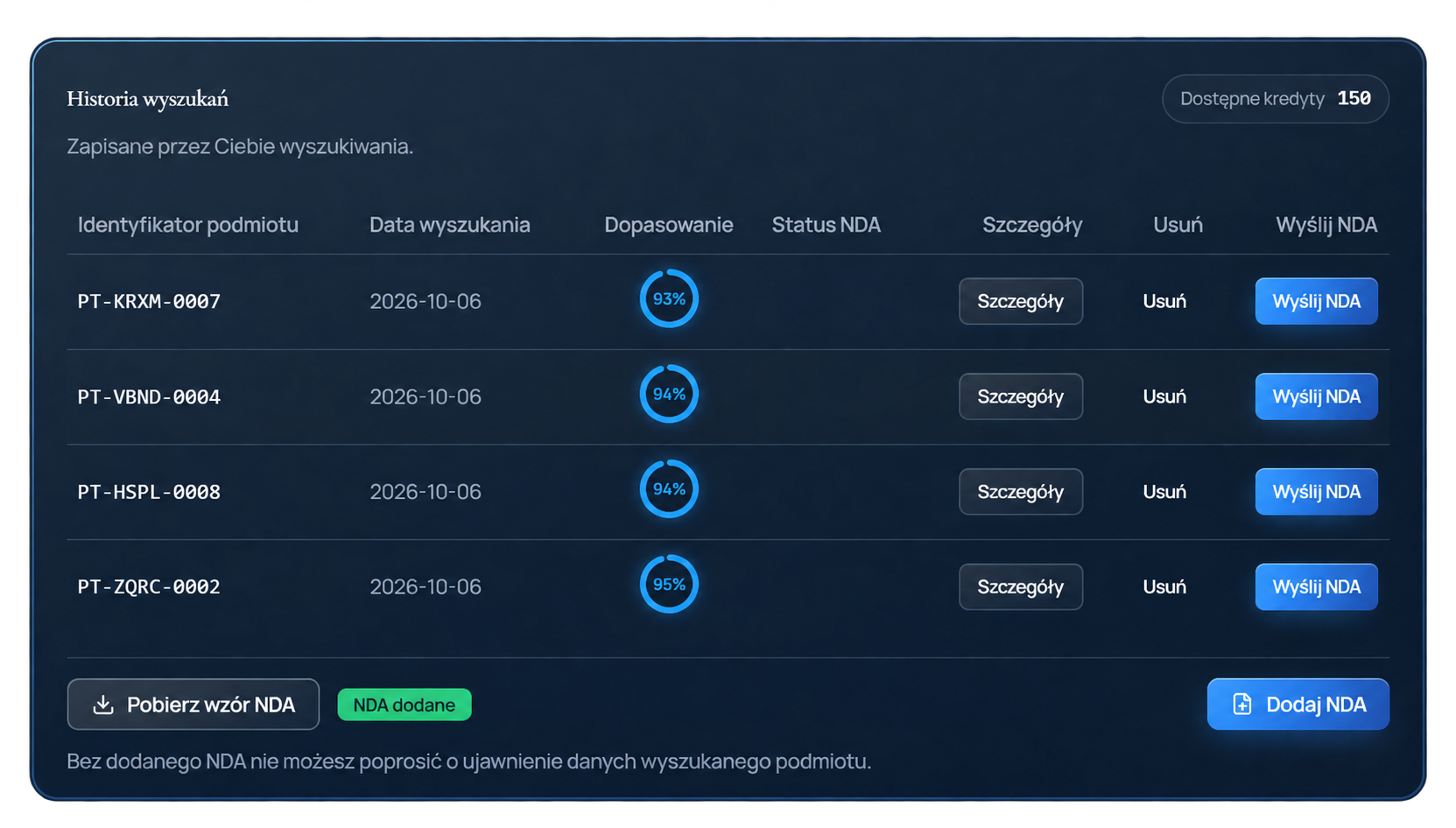Click Usuń in the PT-VBND-0004 row
The height and width of the screenshot is (828, 1456).
(1164, 396)
